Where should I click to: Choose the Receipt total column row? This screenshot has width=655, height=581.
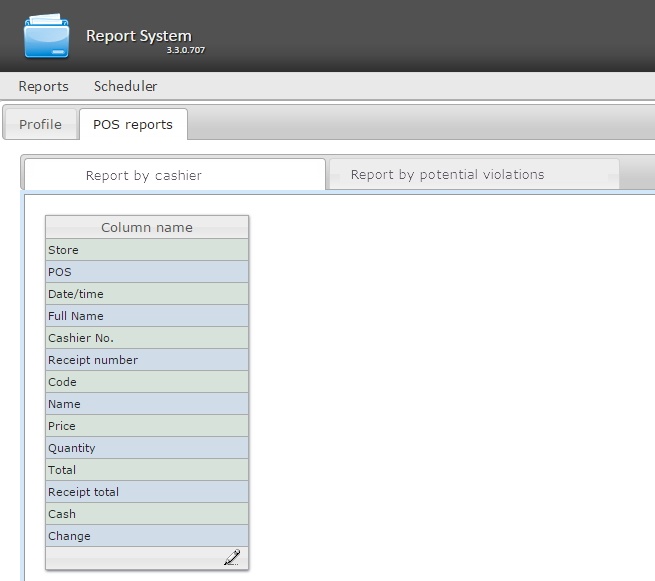[x=147, y=492]
